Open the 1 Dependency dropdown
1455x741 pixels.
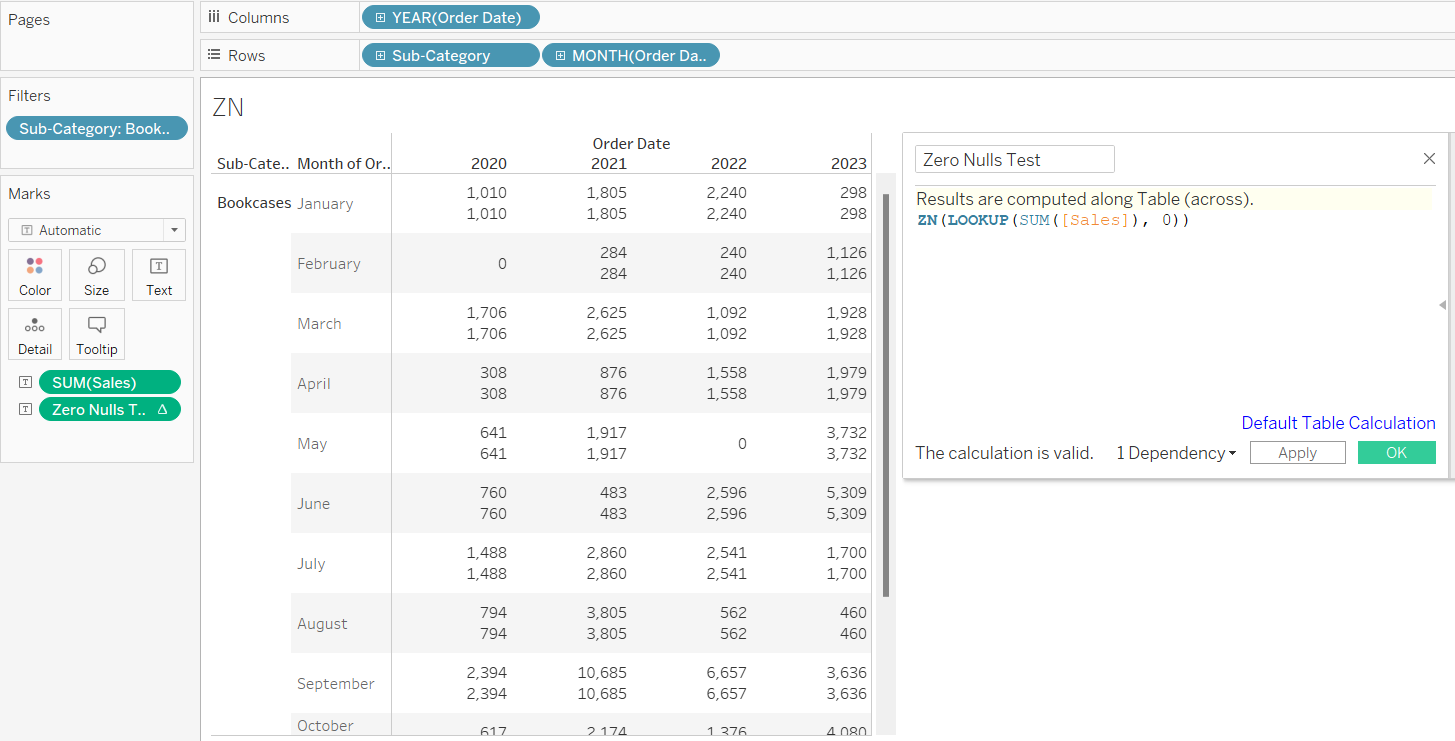[1176, 453]
